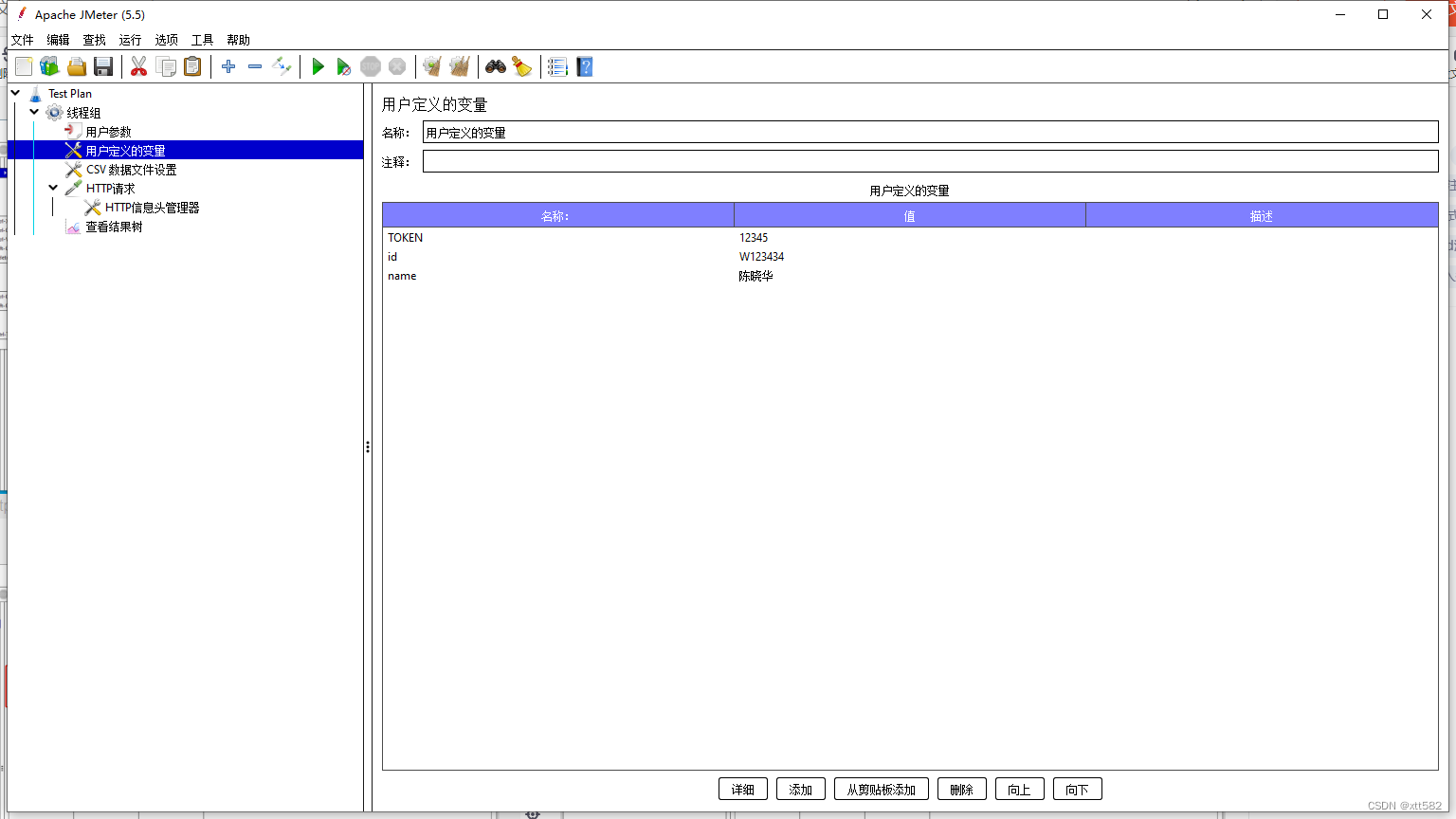Click the Reset Search brush icon
Image resolution: width=1456 pixels, height=819 pixels.
tap(522, 66)
